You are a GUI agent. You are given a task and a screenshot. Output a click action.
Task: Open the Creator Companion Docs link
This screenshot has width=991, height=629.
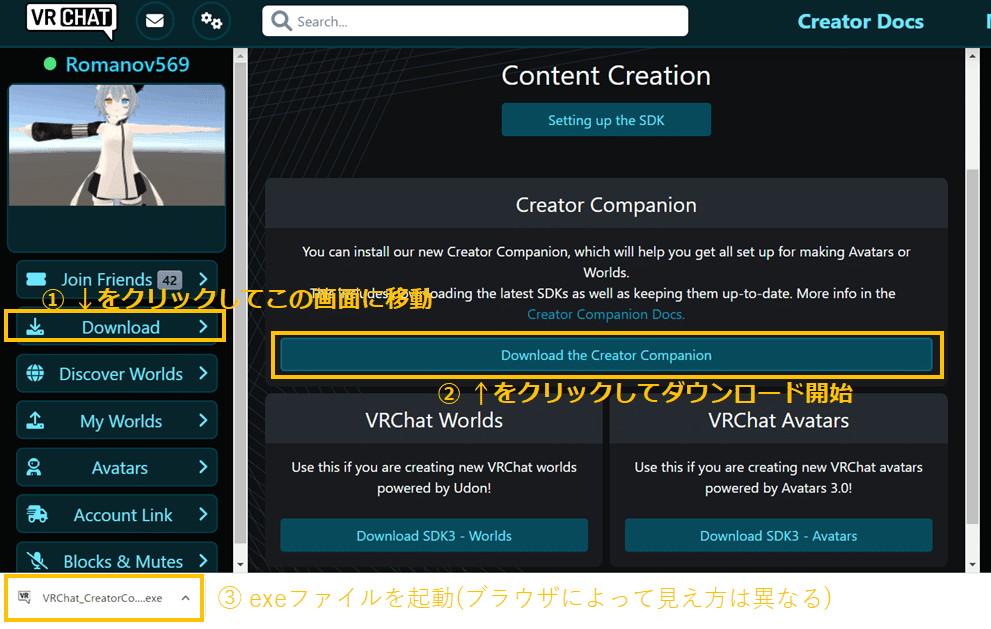[x=606, y=314]
